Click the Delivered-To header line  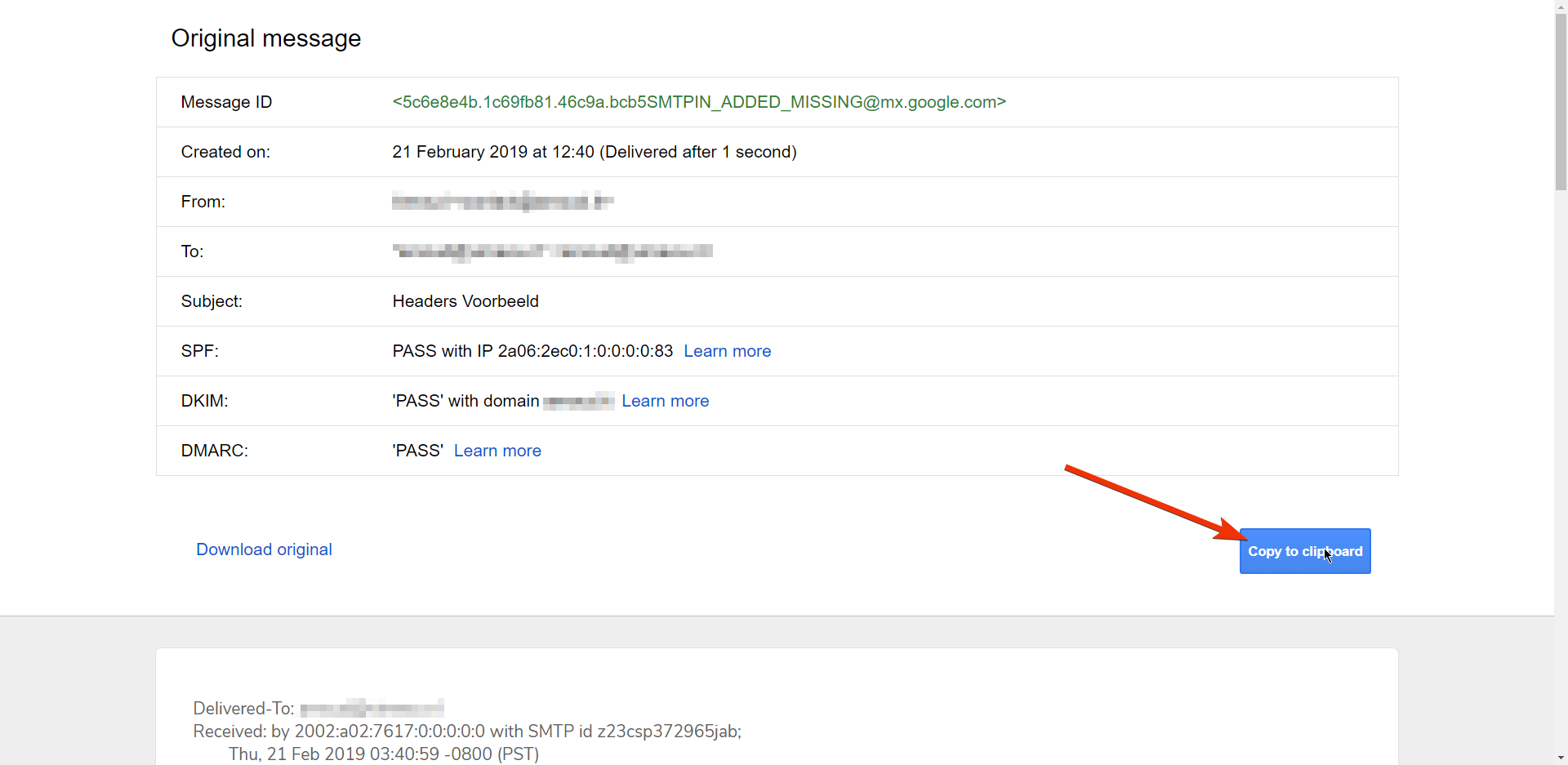pyautogui.click(x=318, y=708)
